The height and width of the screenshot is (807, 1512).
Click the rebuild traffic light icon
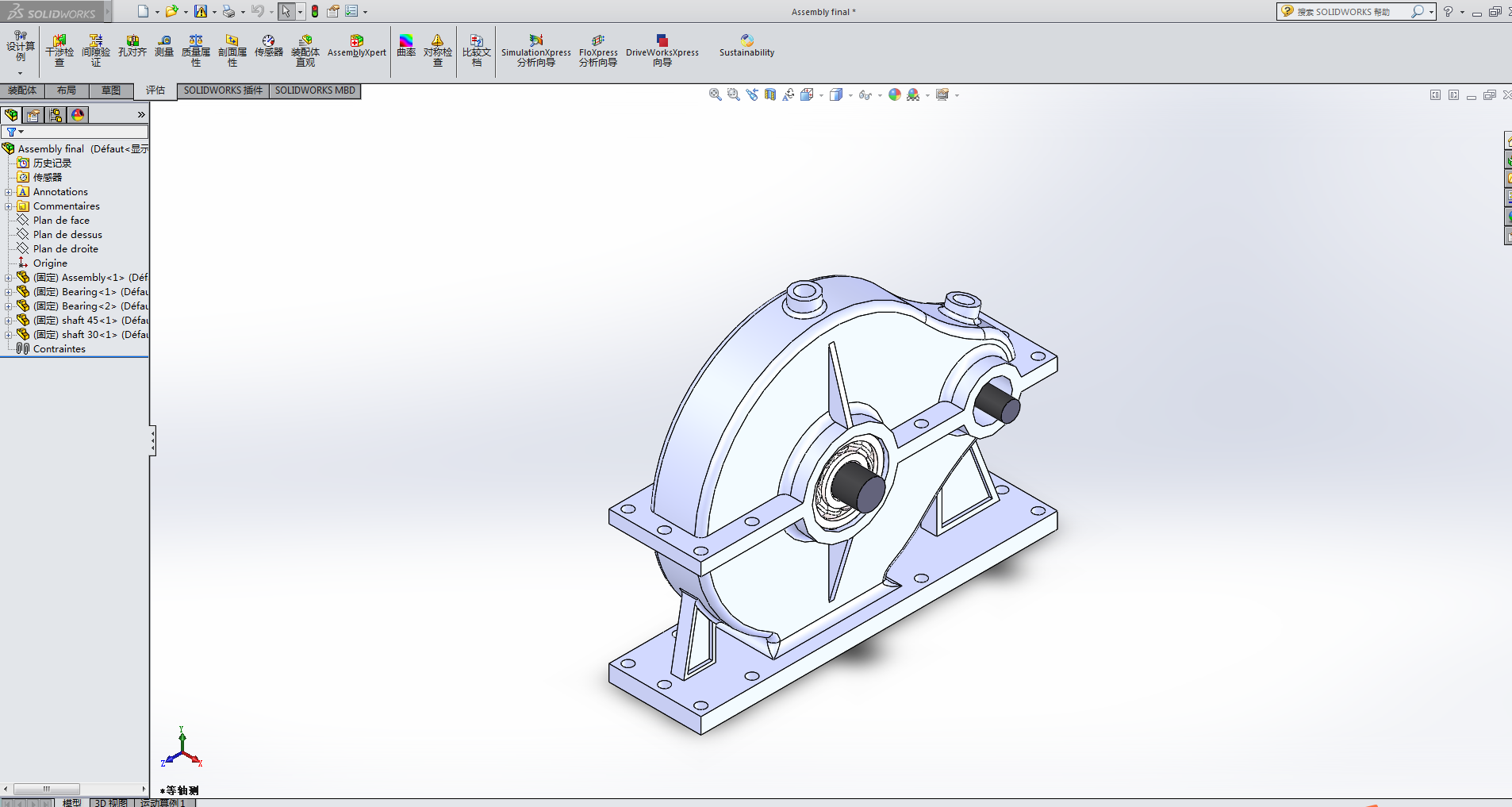(315, 11)
